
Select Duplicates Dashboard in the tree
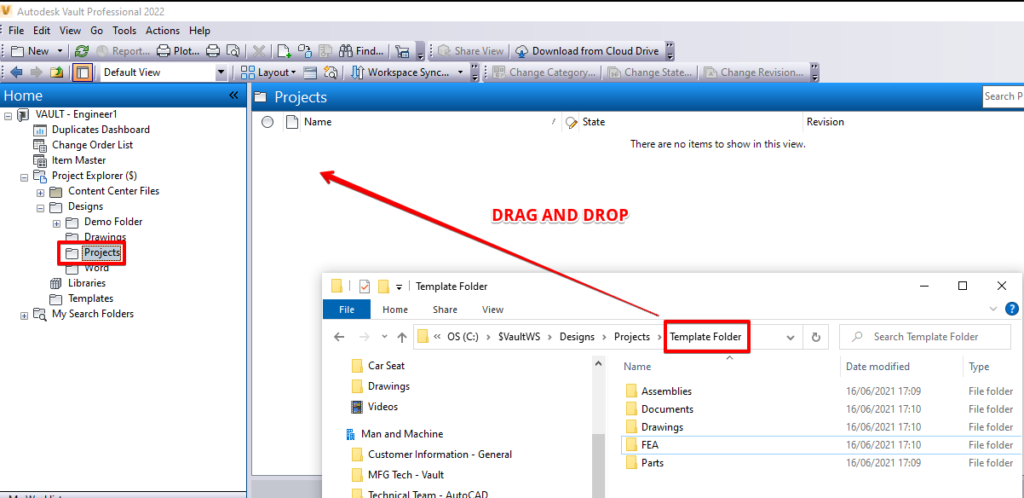101,129
